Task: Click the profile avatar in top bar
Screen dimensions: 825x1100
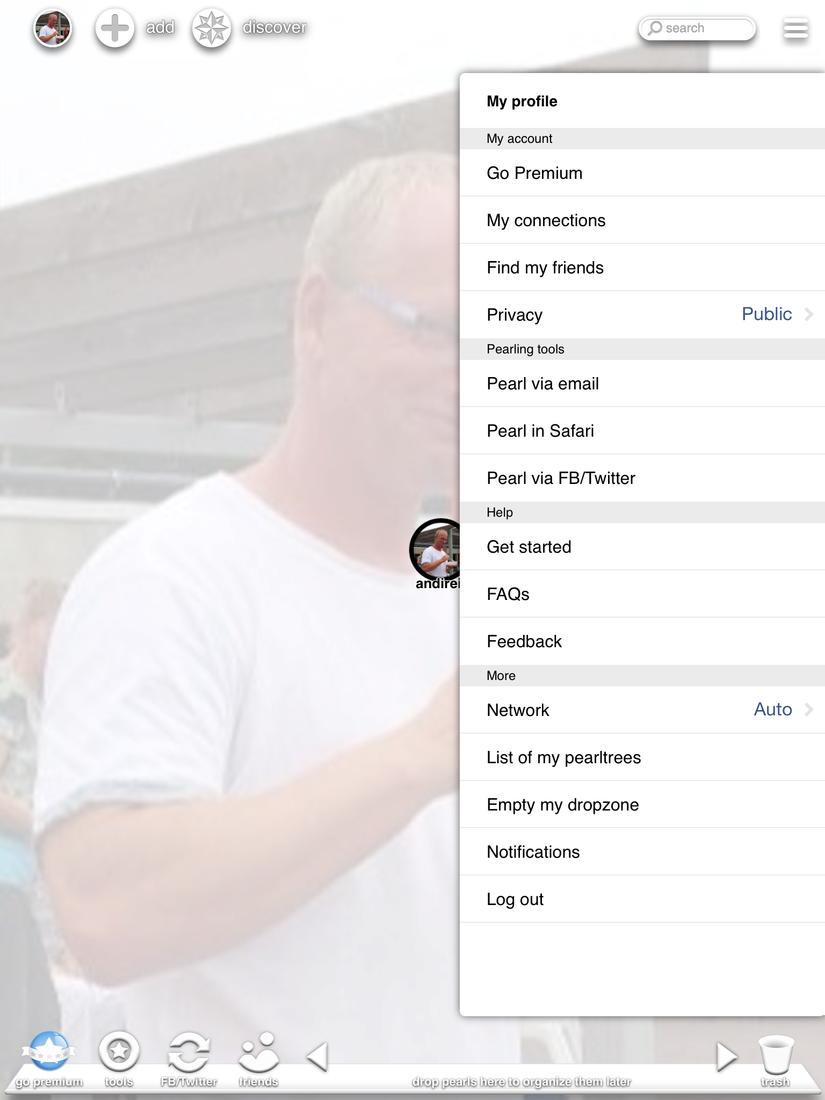Action: click(53, 29)
